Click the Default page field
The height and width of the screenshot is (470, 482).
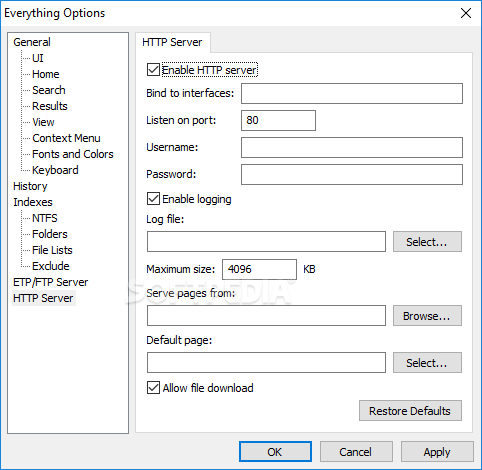coord(266,363)
